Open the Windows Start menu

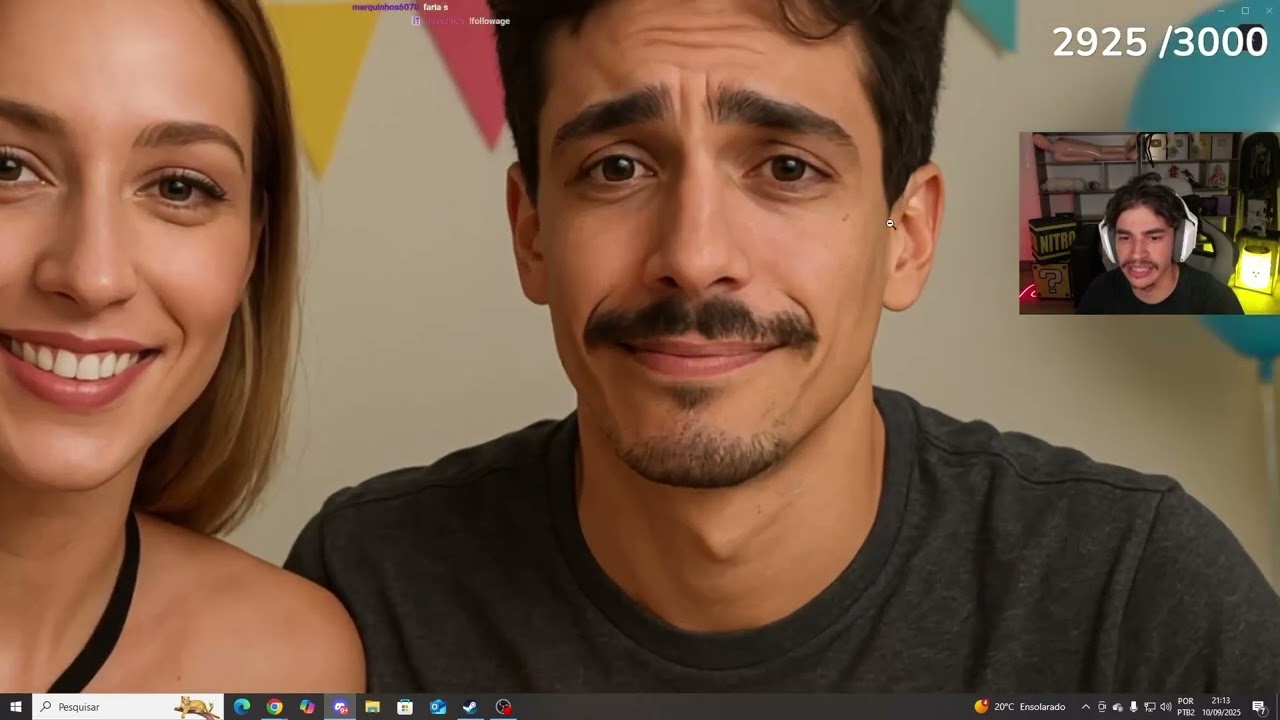(15, 706)
